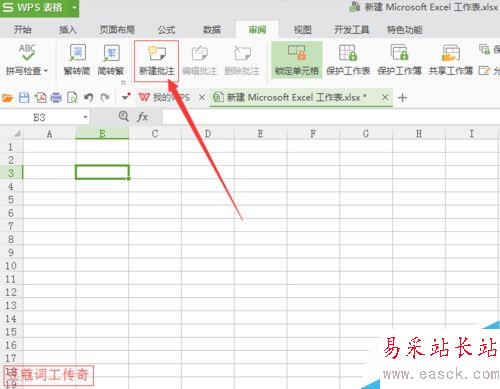This screenshot has width=500, height=389.
Task: Click the edit comment (编辑批注) button
Action: [x=200, y=60]
